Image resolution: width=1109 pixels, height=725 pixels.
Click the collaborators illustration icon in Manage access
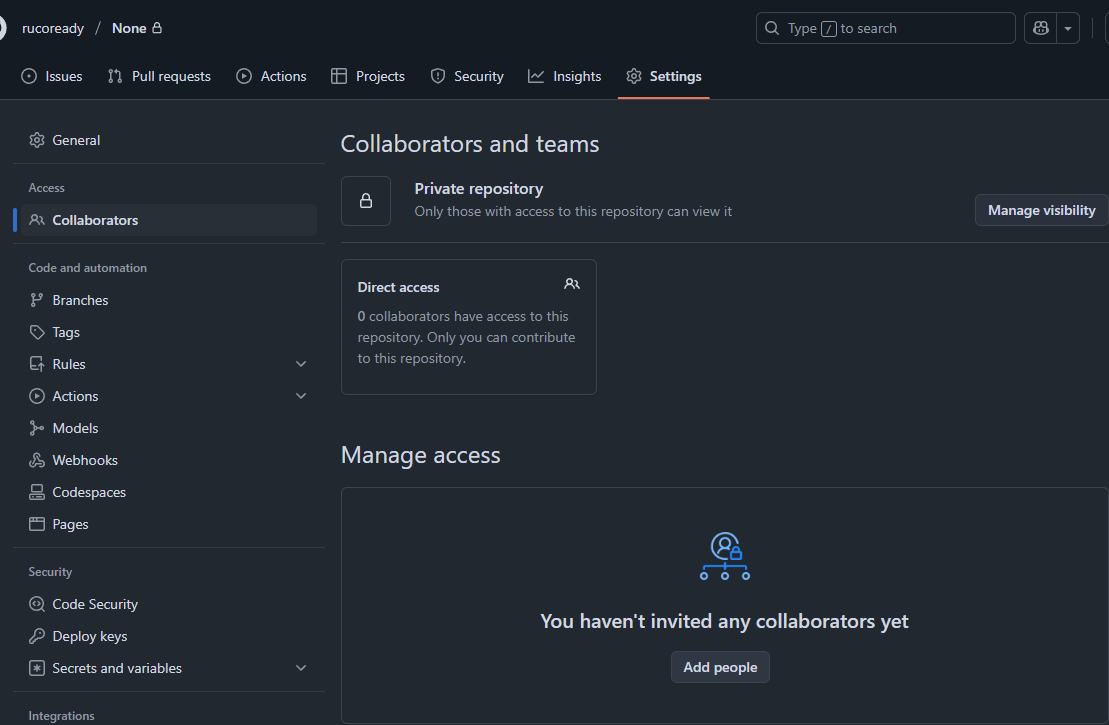pyautogui.click(x=725, y=556)
